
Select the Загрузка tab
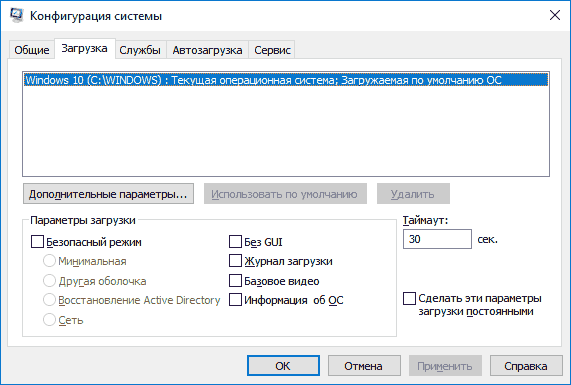click(84, 48)
